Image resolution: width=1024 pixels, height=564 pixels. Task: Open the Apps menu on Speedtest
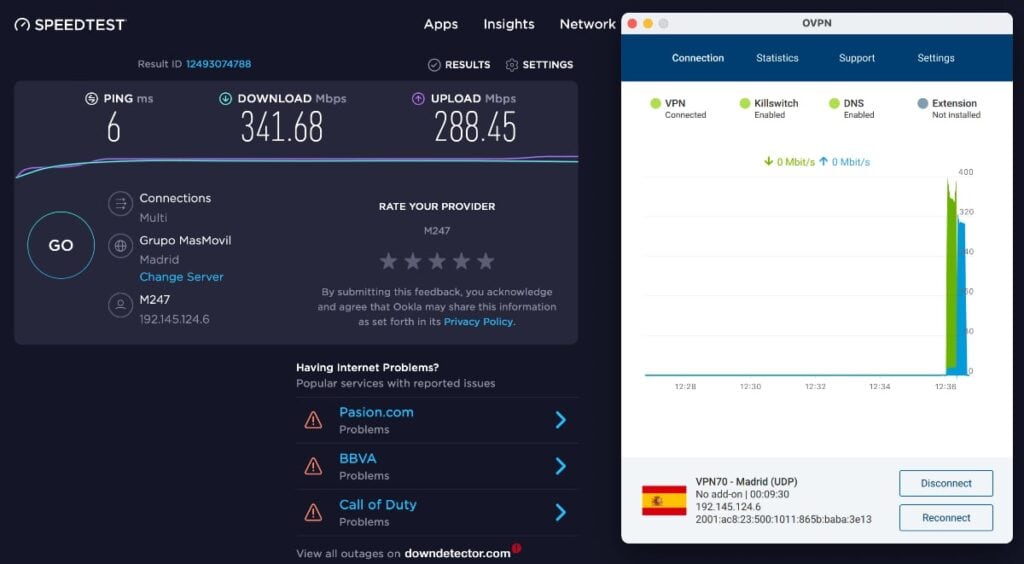441,24
